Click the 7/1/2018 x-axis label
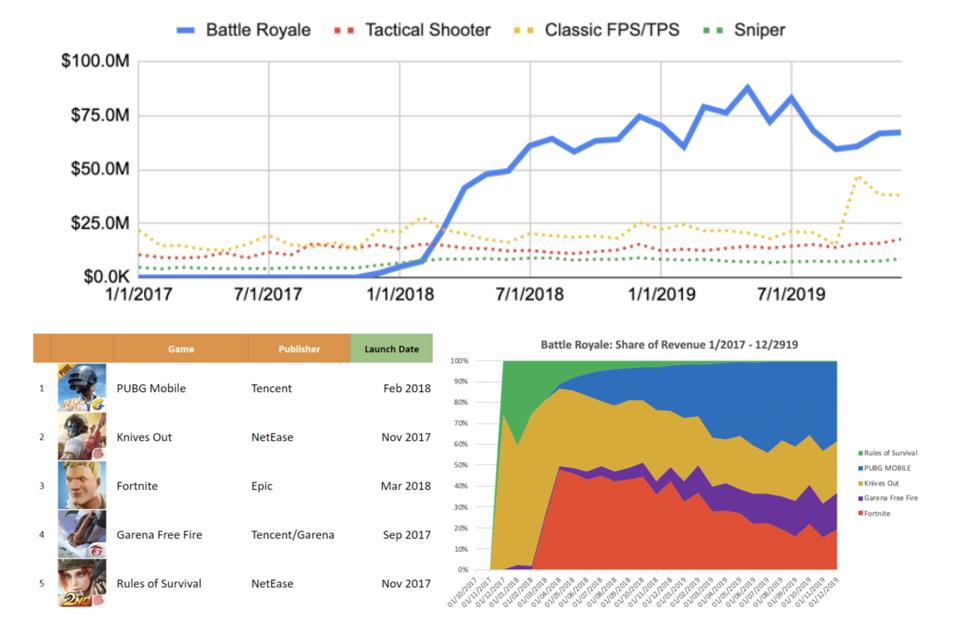 pos(529,294)
